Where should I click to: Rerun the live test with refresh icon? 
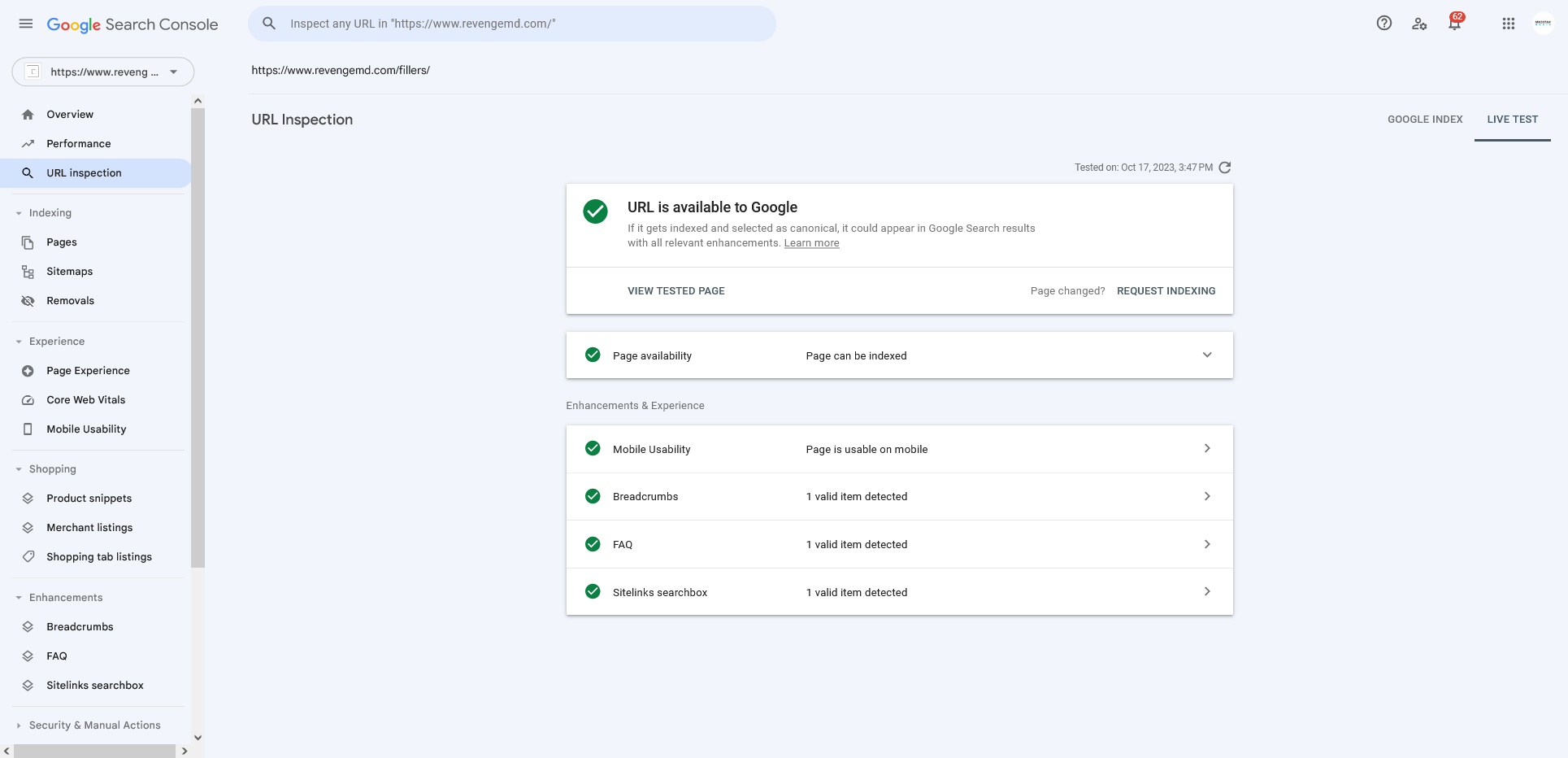1225,168
